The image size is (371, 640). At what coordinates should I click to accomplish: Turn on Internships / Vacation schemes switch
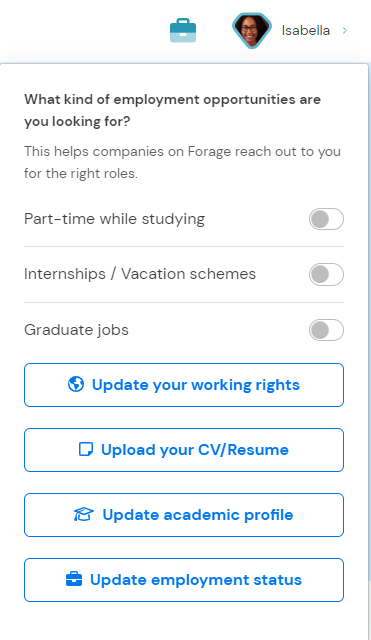tap(326, 274)
